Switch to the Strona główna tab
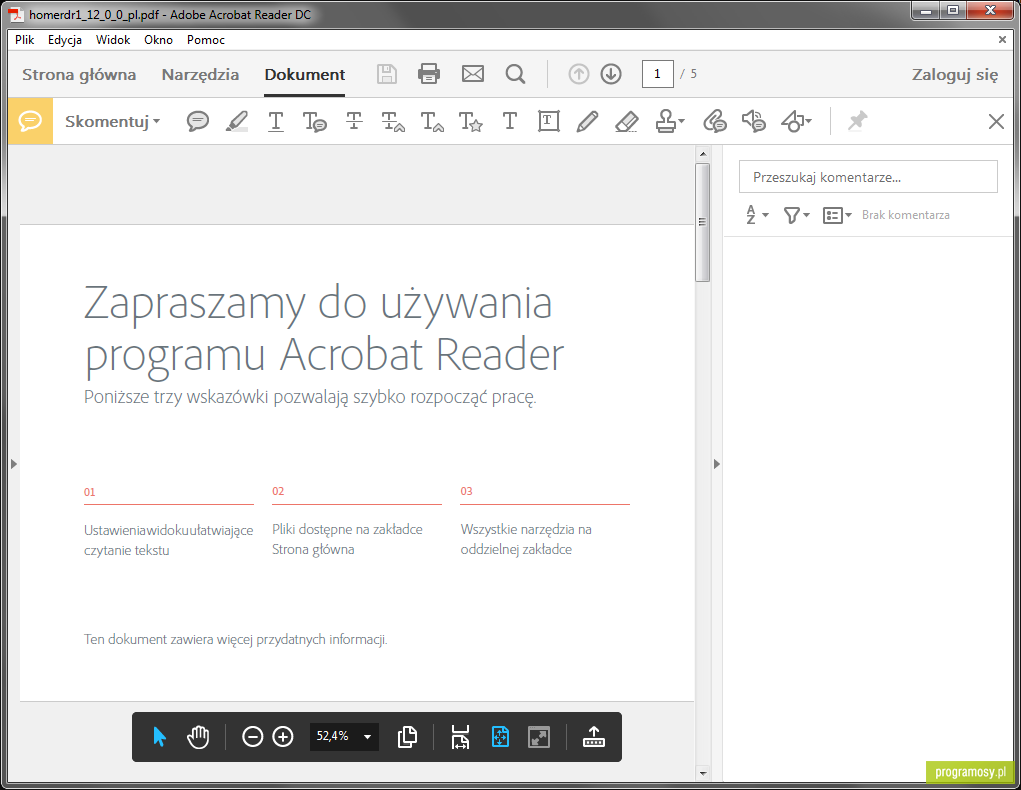1021x790 pixels. 79,75
